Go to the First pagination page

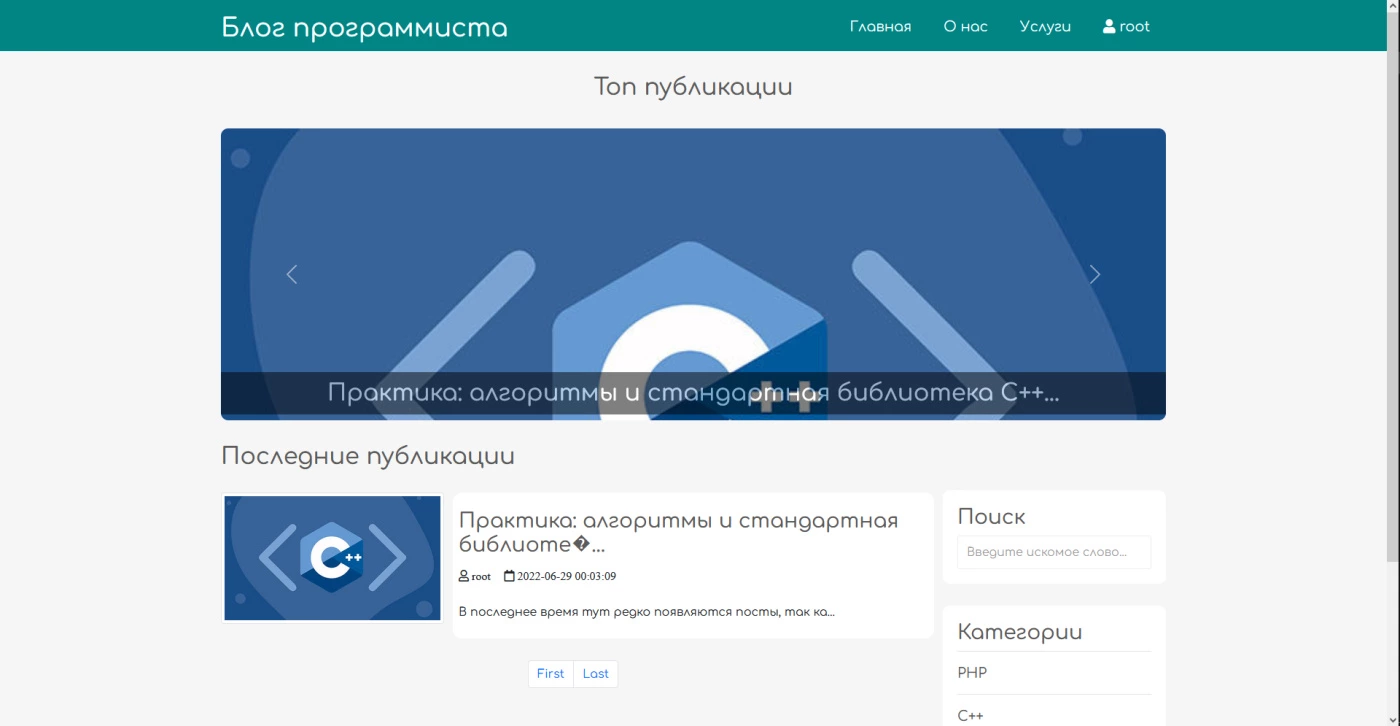click(551, 674)
